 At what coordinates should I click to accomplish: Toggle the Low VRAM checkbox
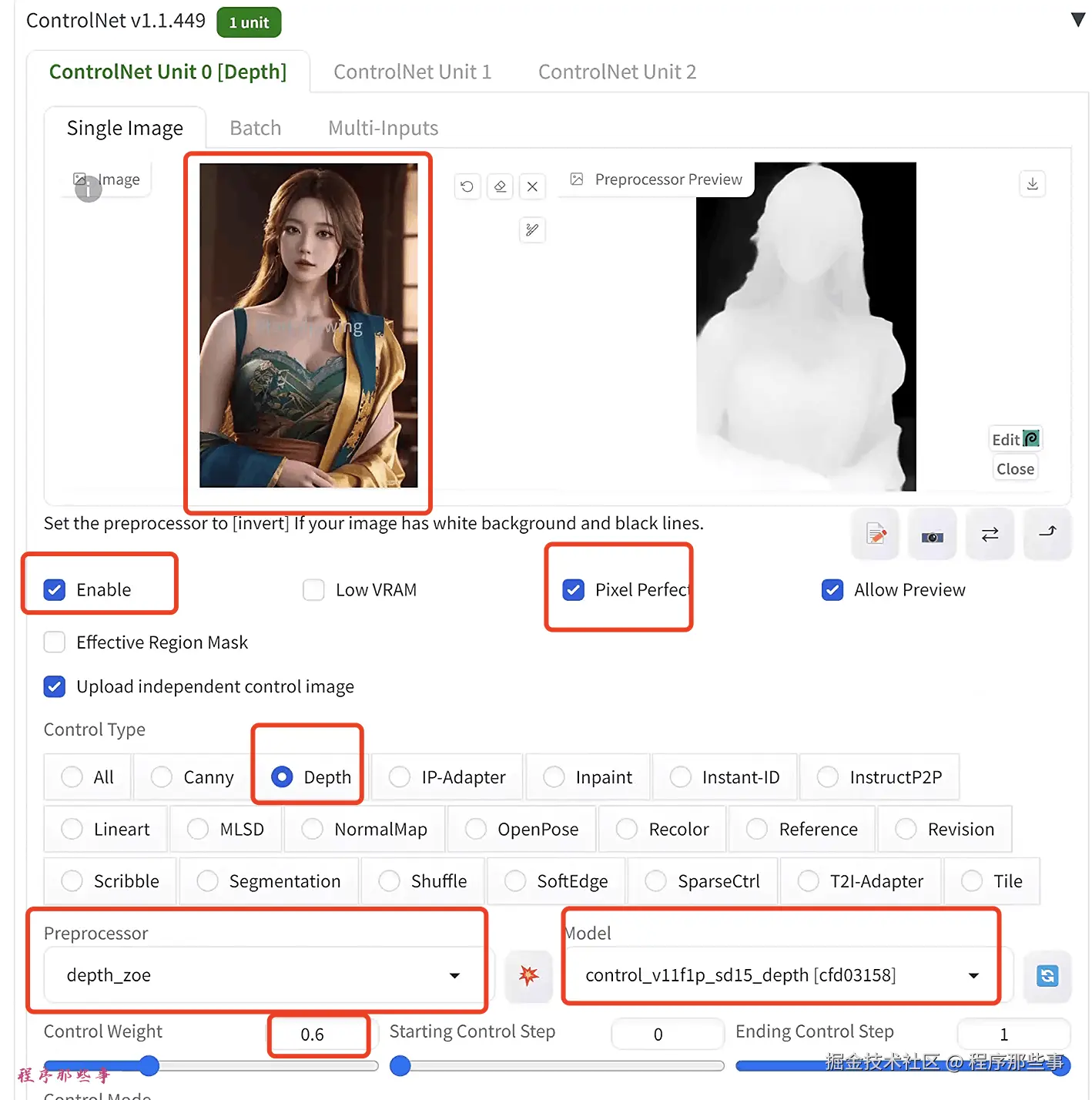(x=313, y=590)
